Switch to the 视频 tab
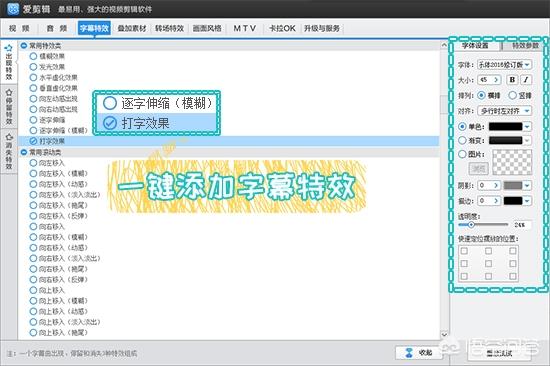550x366 pixels. 19,28
